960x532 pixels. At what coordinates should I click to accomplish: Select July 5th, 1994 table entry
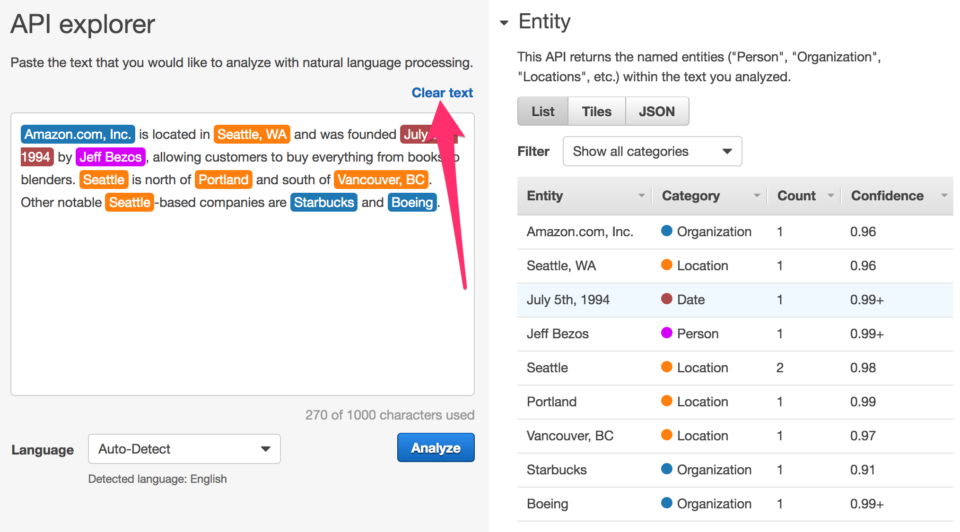(568, 300)
